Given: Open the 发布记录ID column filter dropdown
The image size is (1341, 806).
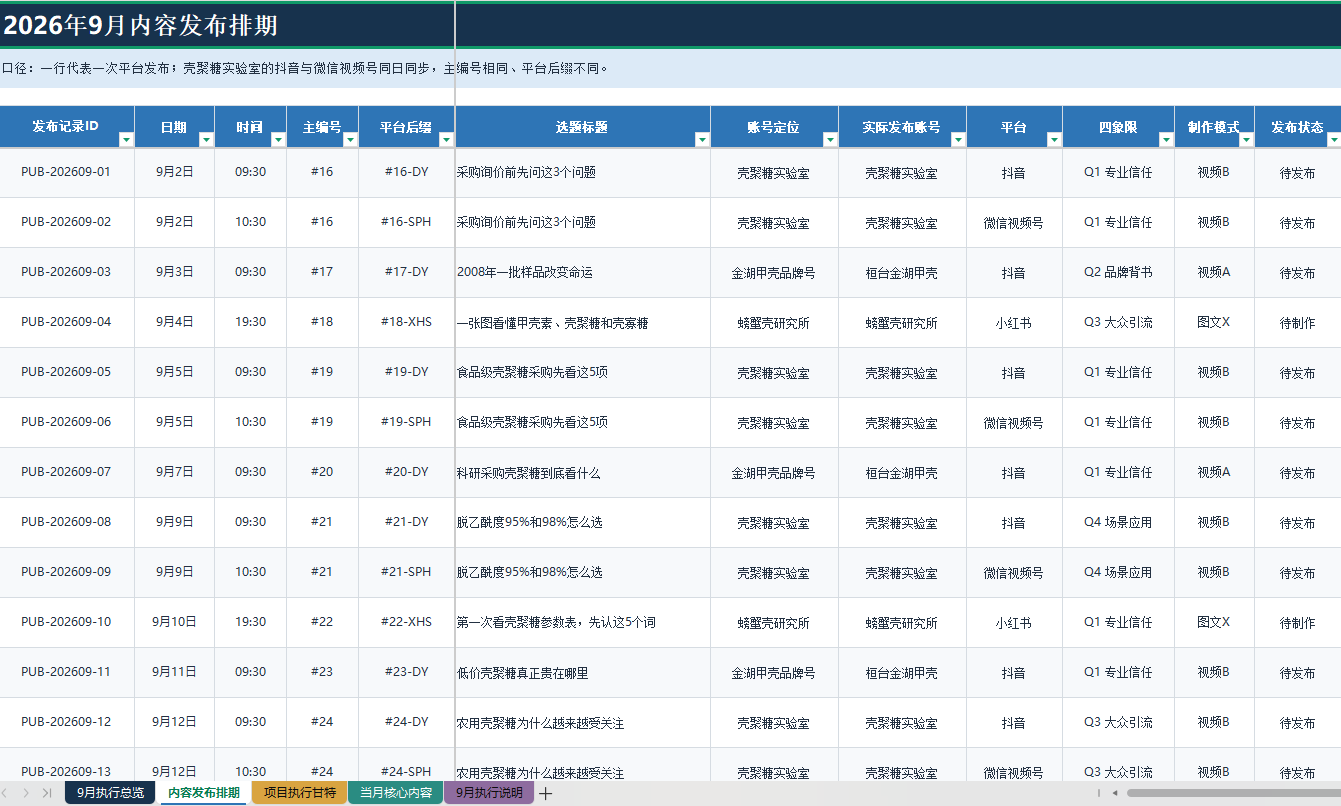Looking at the screenshot, I should click(126, 140).
